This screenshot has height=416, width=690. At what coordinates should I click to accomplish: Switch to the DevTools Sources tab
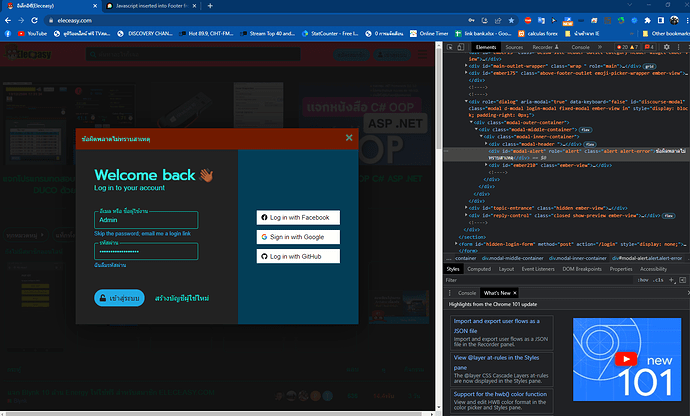tap(514, 47)
